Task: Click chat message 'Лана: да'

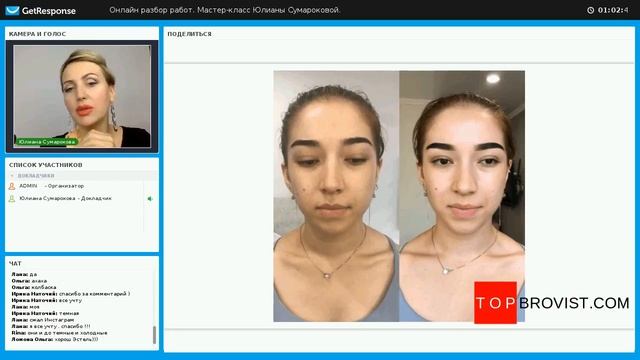Action: click(x=24, y=274)
